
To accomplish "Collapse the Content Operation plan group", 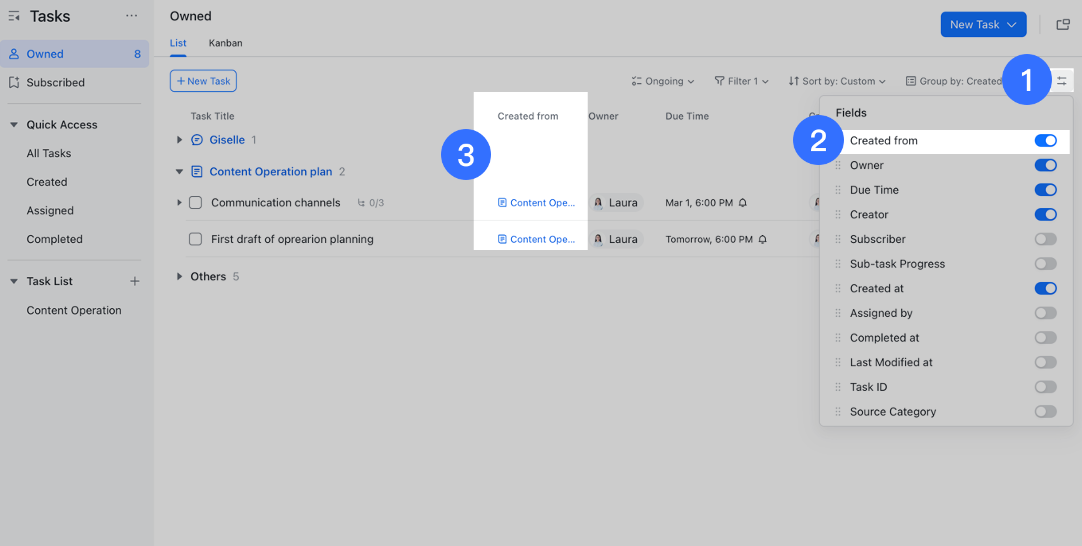I will pyautogui.click(x=180, y=172).
